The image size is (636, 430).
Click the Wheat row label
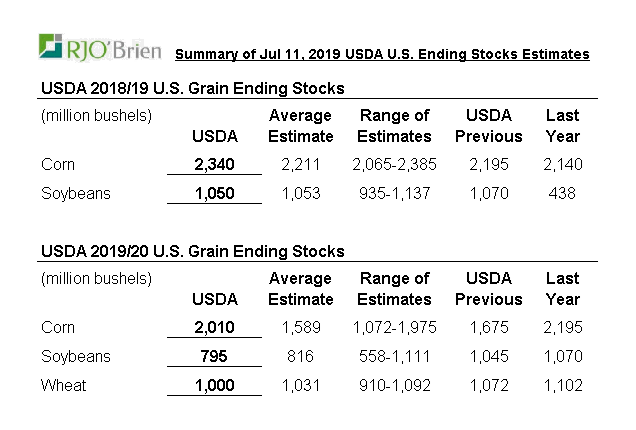tap(63, 385)
